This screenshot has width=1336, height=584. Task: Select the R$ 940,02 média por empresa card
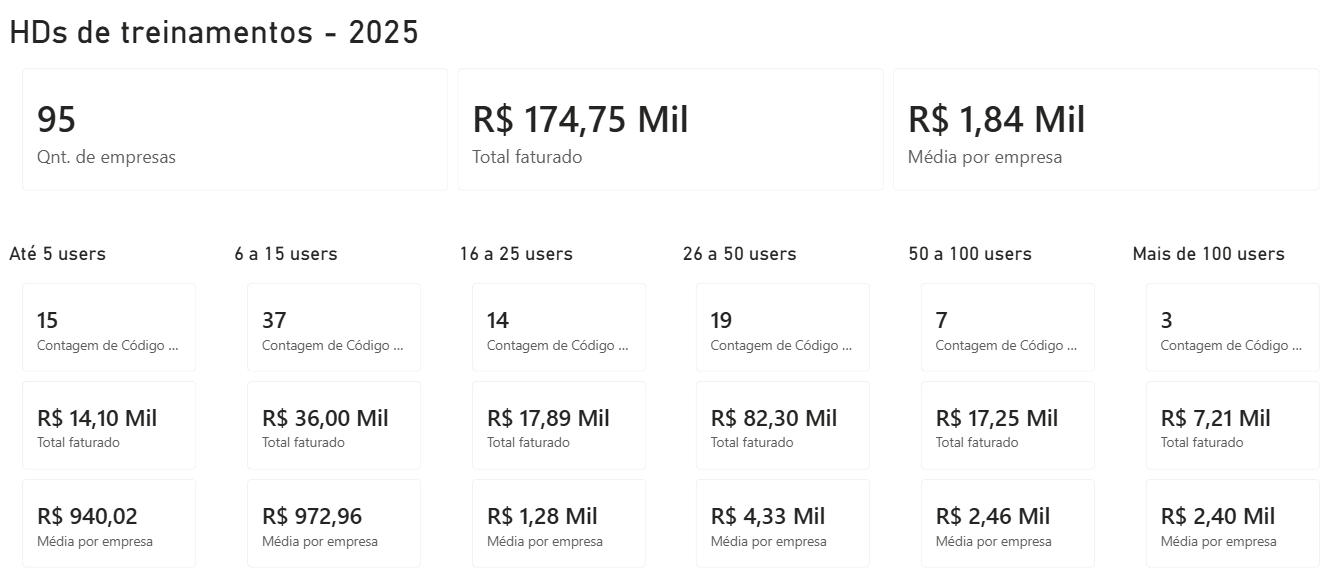coord(109,523)
